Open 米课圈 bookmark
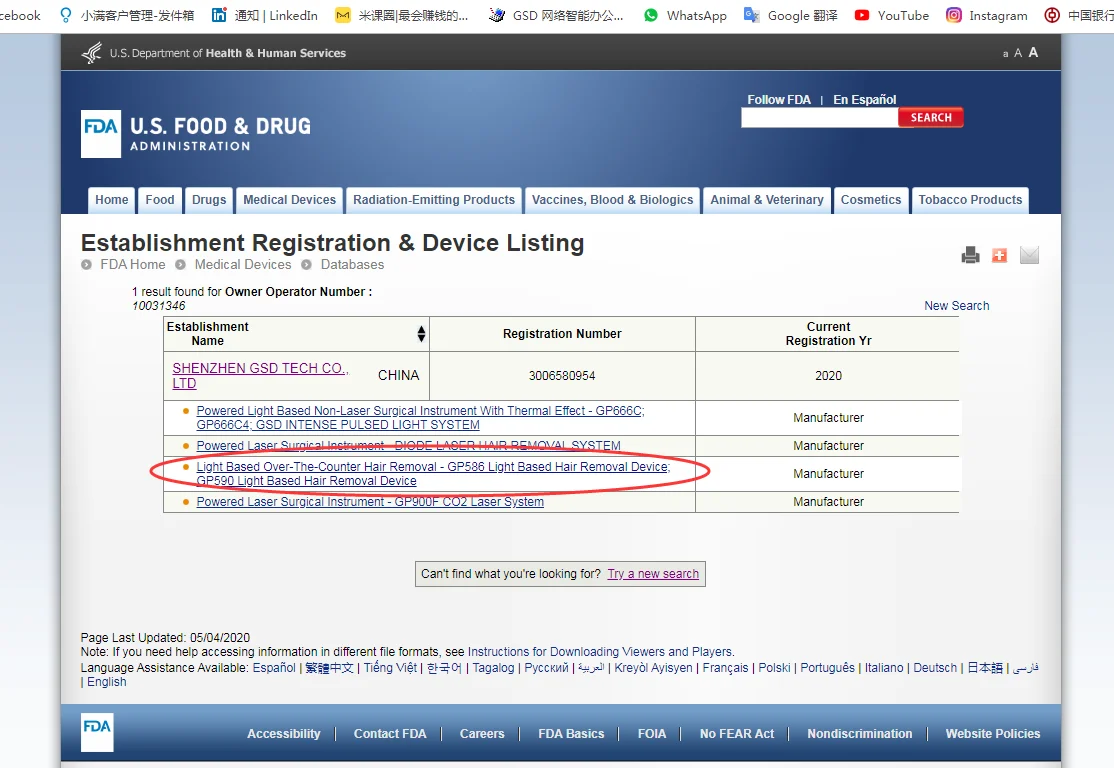This screenshot has width=1114, height=768. coord(401,16)
